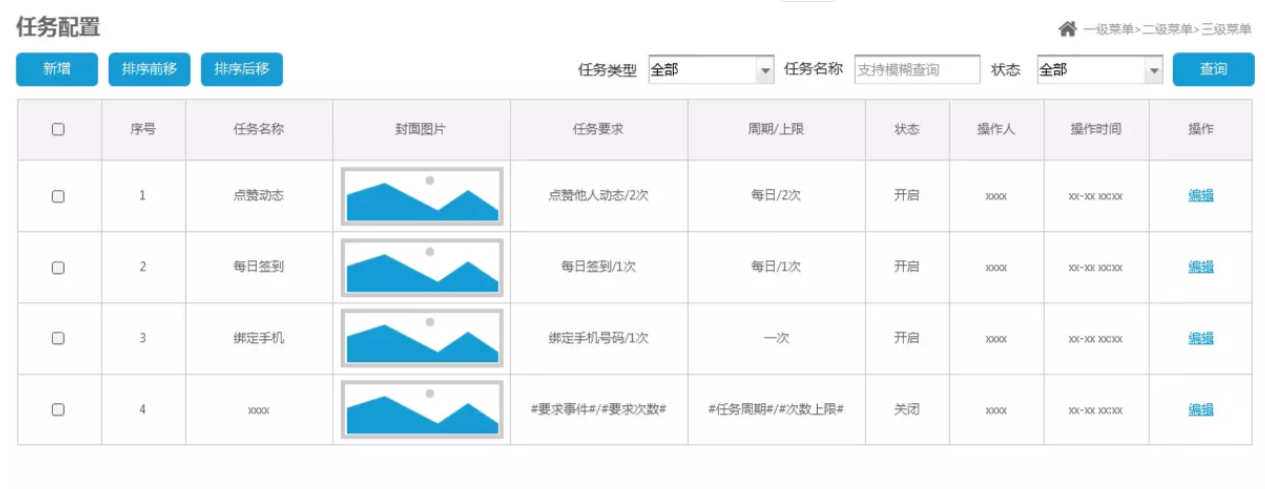Click the 任务名称 column header
The height and width of the screenshot is (489, 1265).
click(259, 129)
